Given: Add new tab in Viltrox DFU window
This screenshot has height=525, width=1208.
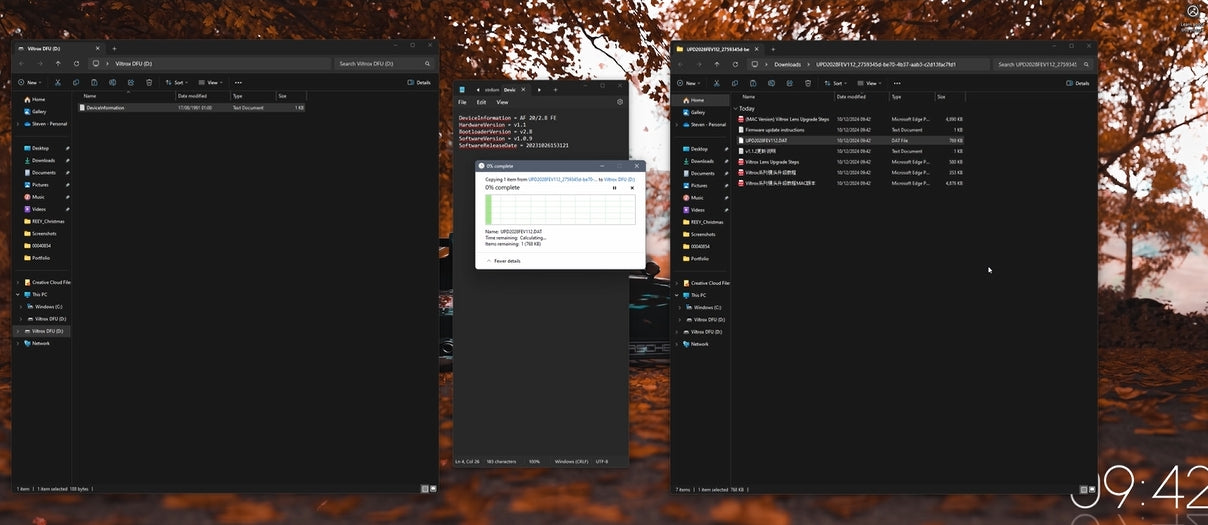Looking at the screenshot, I should click(x=114, y=48).
